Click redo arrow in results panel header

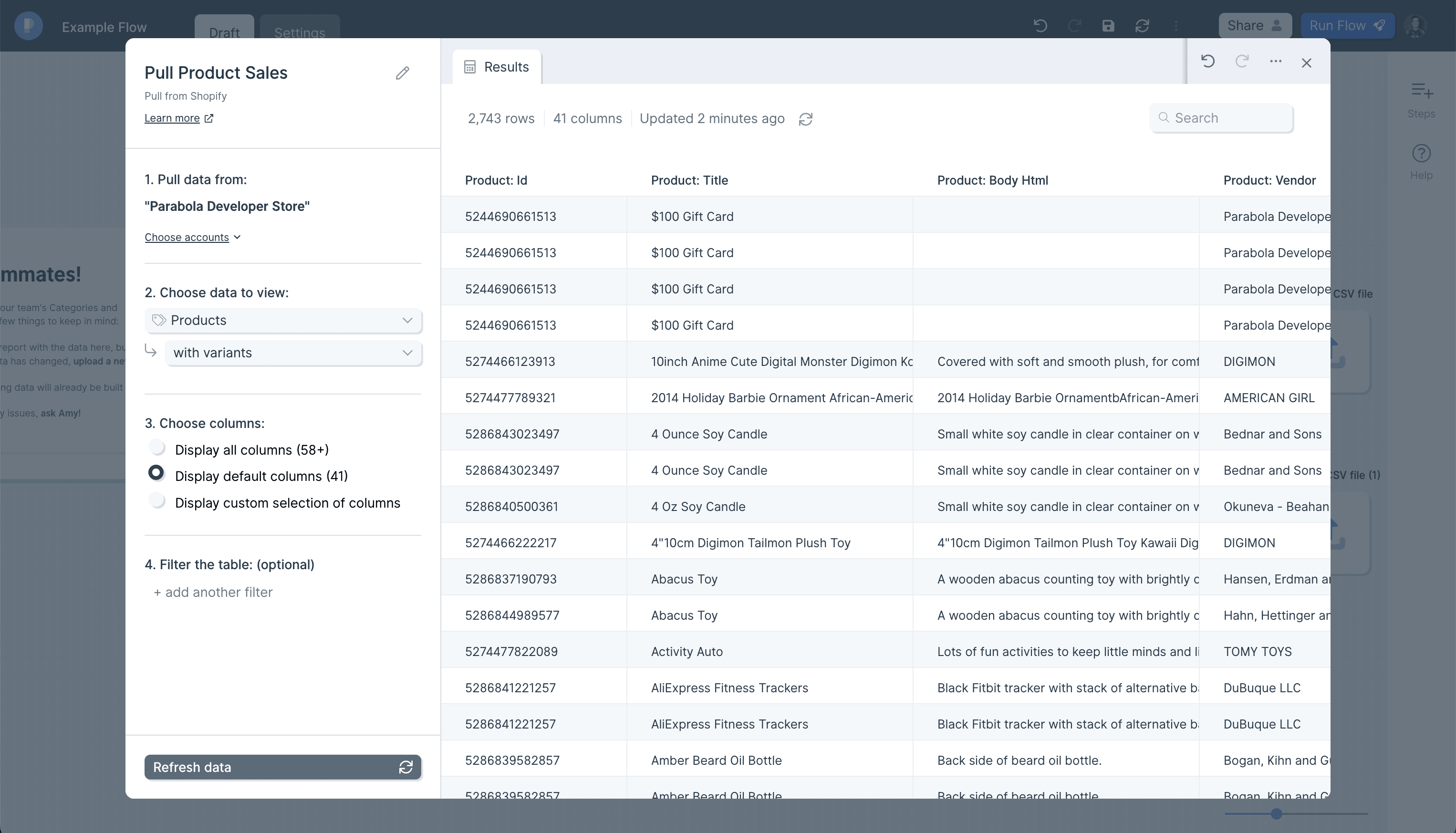click(x=1241, y=62)
